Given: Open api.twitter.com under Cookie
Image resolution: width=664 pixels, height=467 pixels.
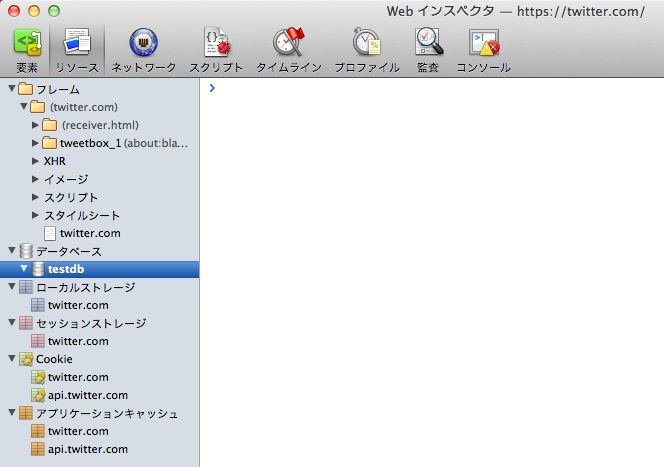Looking at the screenshot, I should 87,395.
